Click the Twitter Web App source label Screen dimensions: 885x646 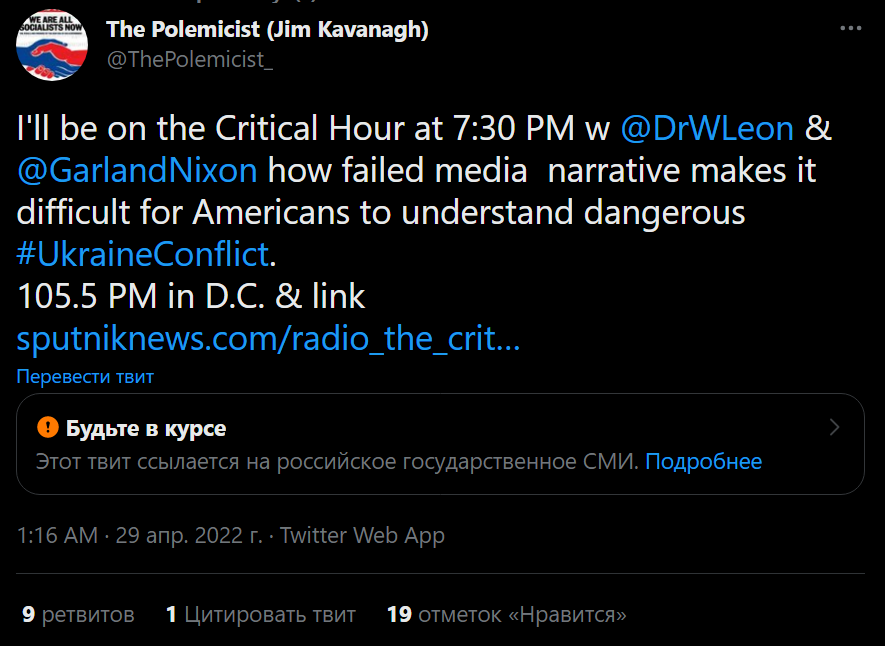362,535
